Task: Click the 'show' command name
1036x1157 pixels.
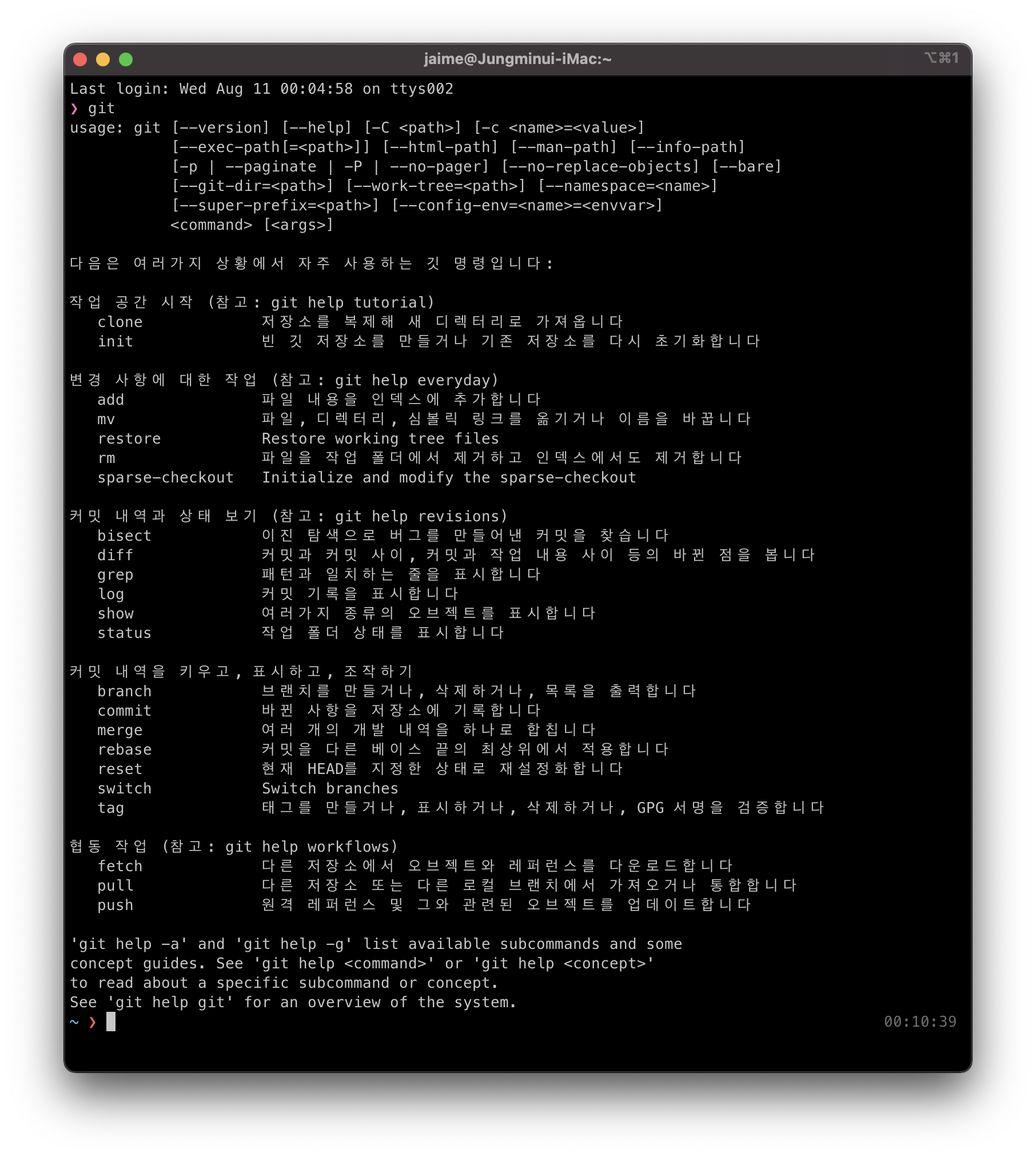Action: pos(115,614)
